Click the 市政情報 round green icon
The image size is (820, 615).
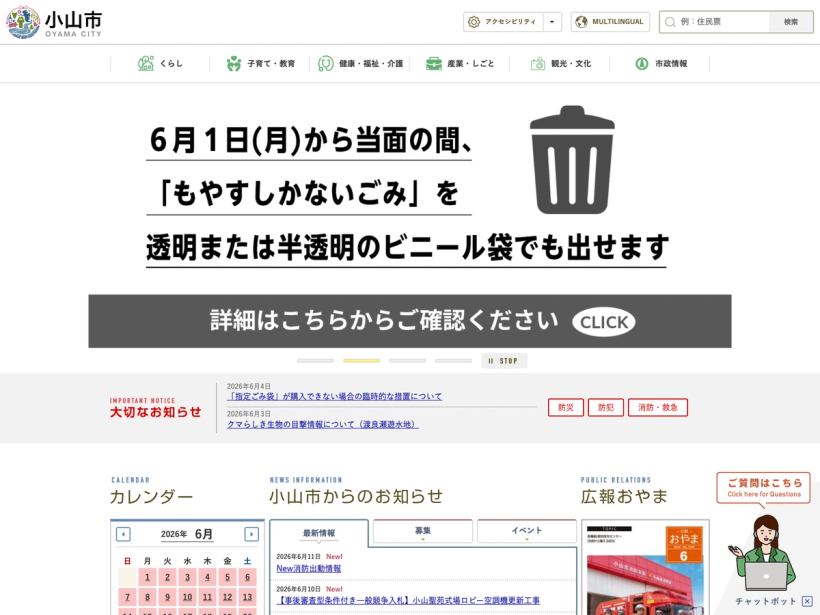642,64
